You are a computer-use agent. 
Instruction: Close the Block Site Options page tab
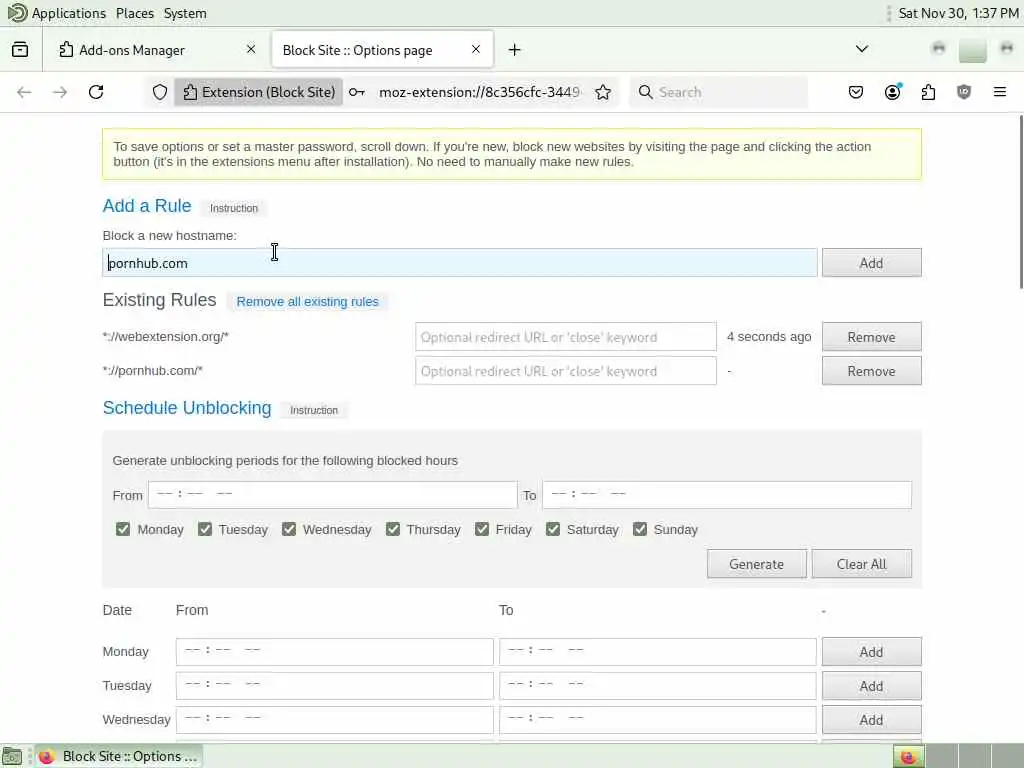tap(476, 49)
